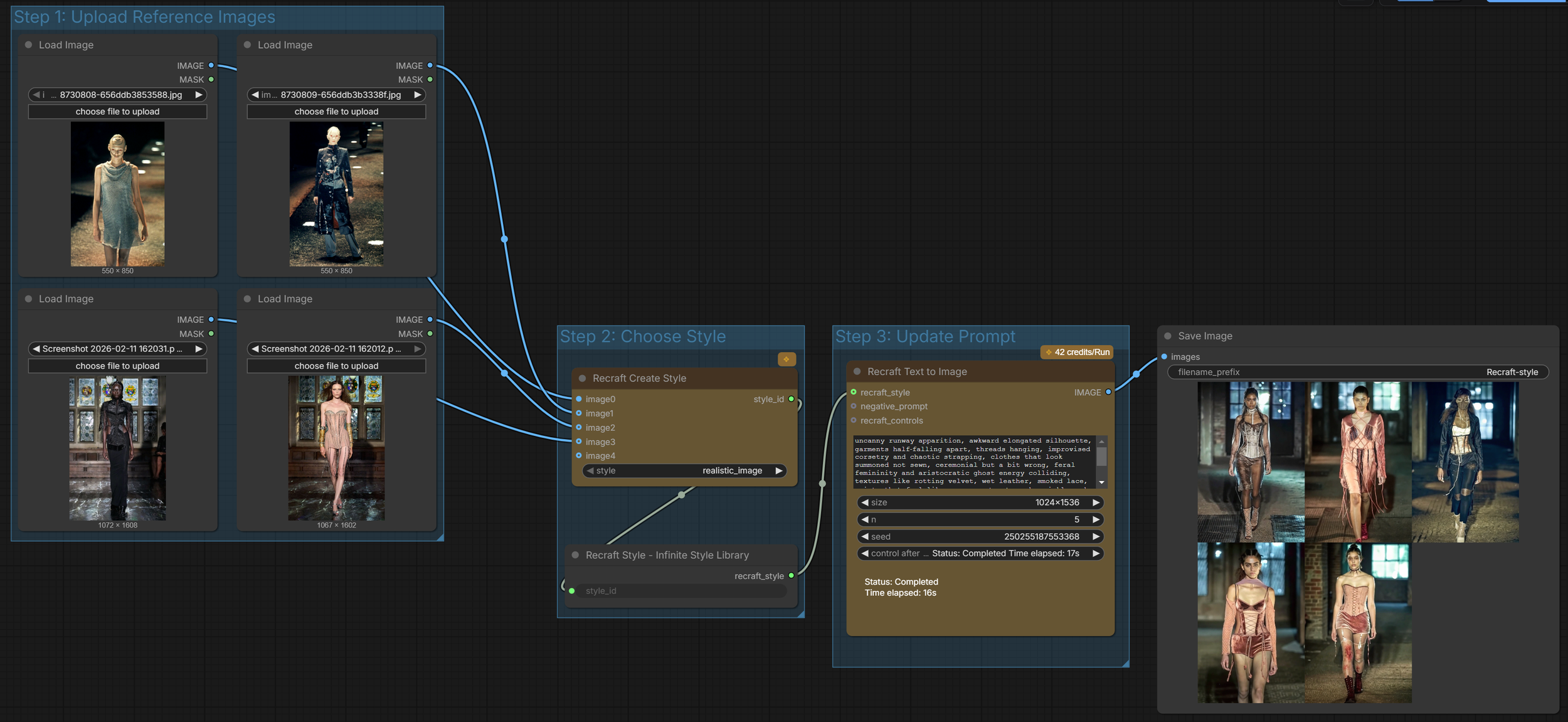Click choose file to upload for Screenshot 162031
1568x722 pixels.
pyautogui.click(x=117, y=366)
